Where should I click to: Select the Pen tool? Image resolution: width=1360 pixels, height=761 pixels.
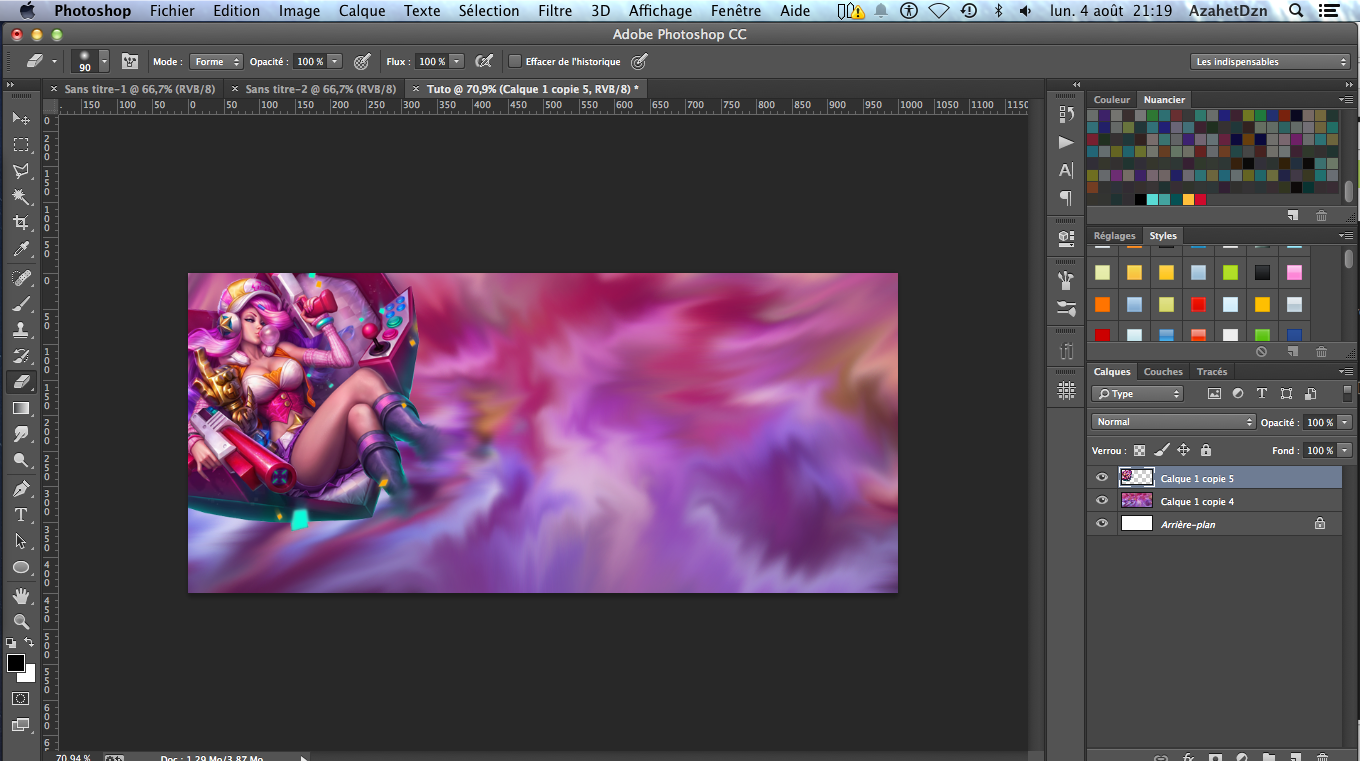(x=20, y=489)
